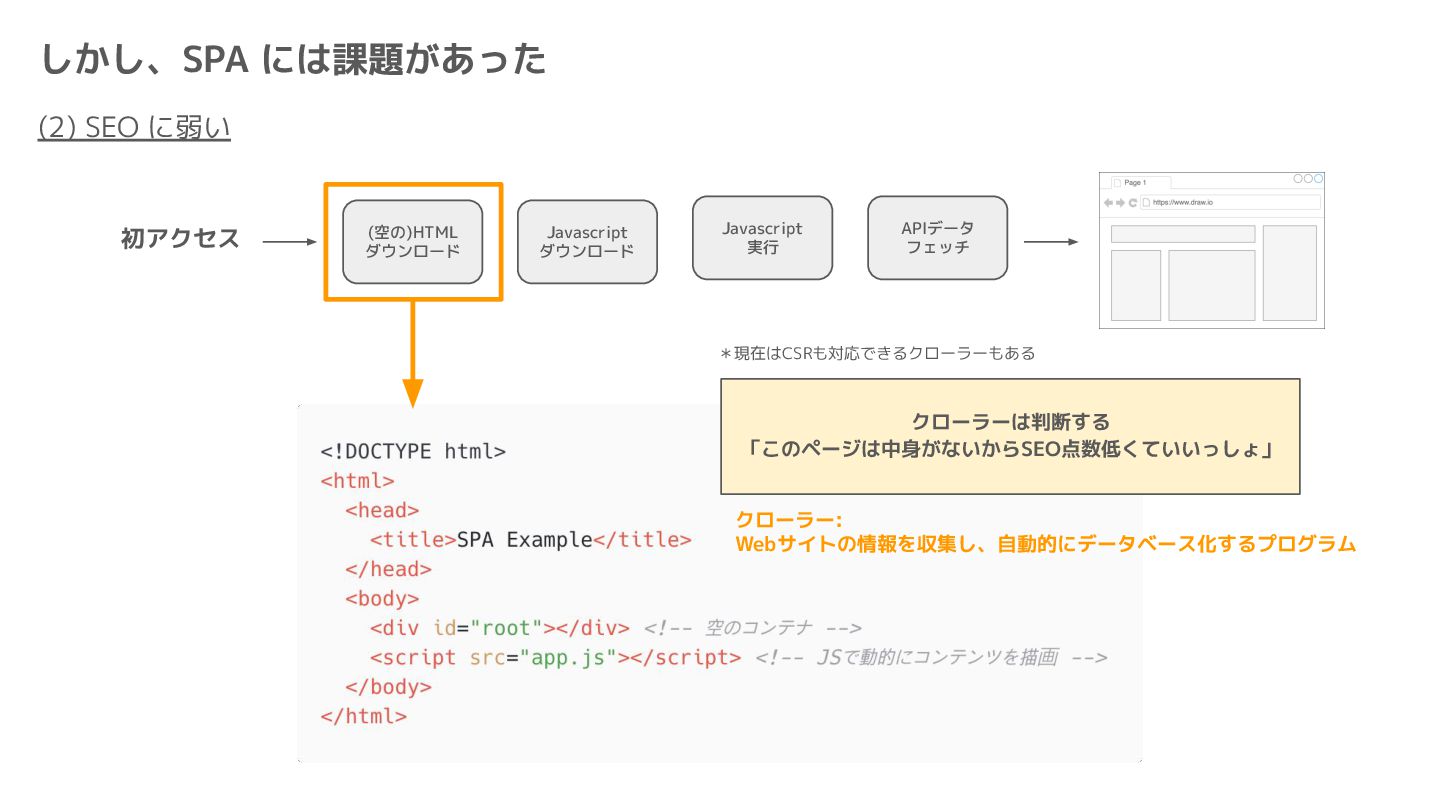Click the <title>SPA Example</title> line
This screenshot has height=810, width=1440.
point(530,540)
